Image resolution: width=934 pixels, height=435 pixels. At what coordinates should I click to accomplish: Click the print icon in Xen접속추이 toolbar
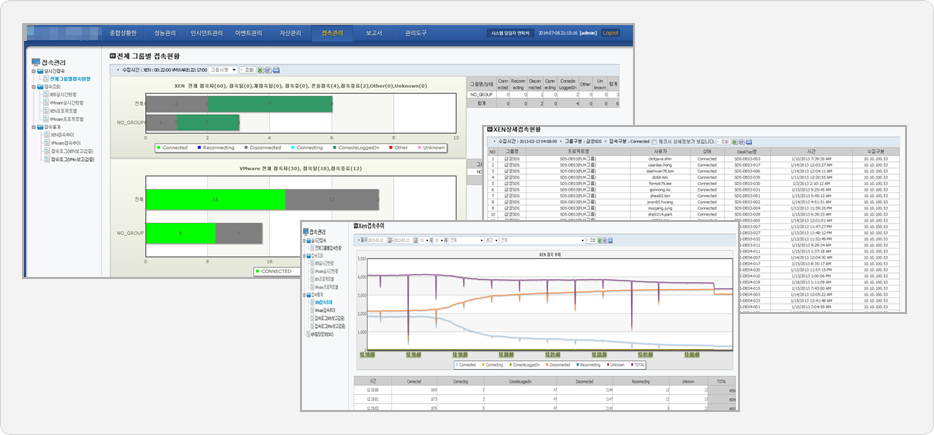(x=611, y=241)
